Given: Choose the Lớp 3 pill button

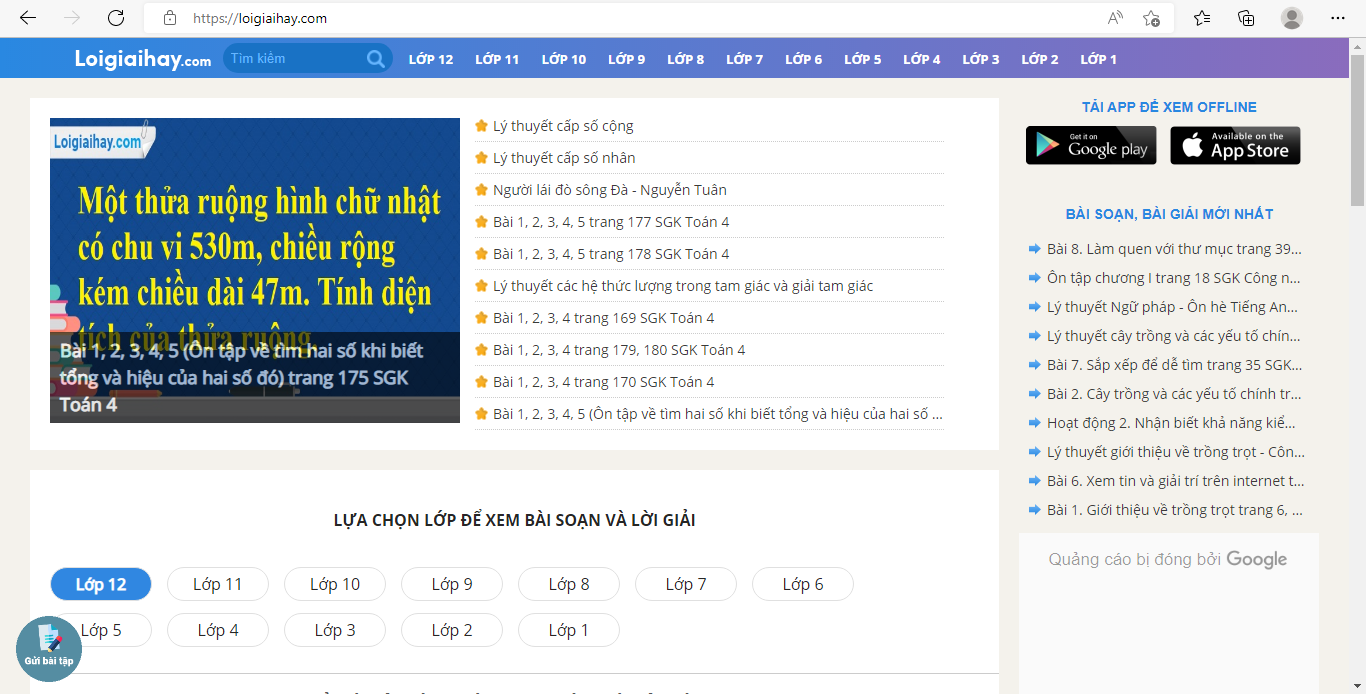Looking at the screenshot, I should coord(335,630).
